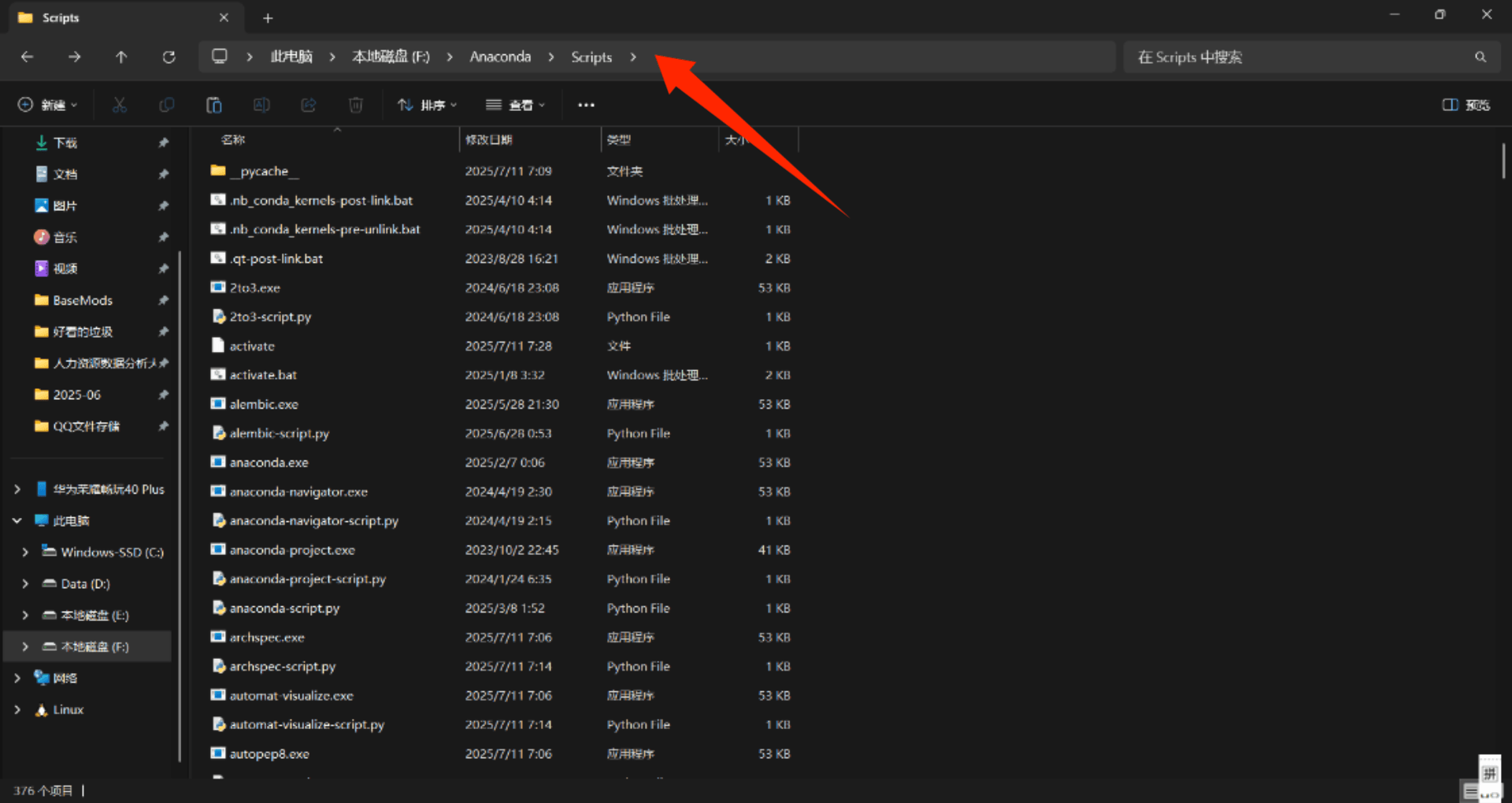Sort by the 类型 column header
1512x803 pixels.
619,139
